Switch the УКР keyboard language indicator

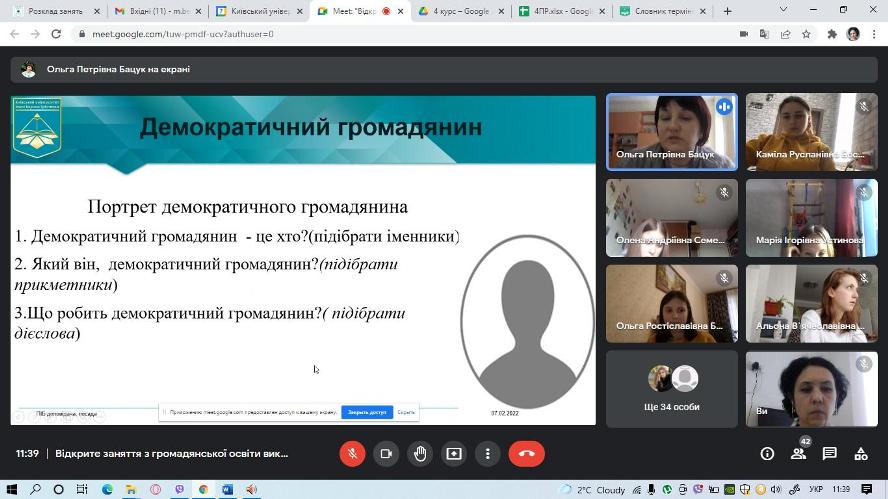[816, 489]
